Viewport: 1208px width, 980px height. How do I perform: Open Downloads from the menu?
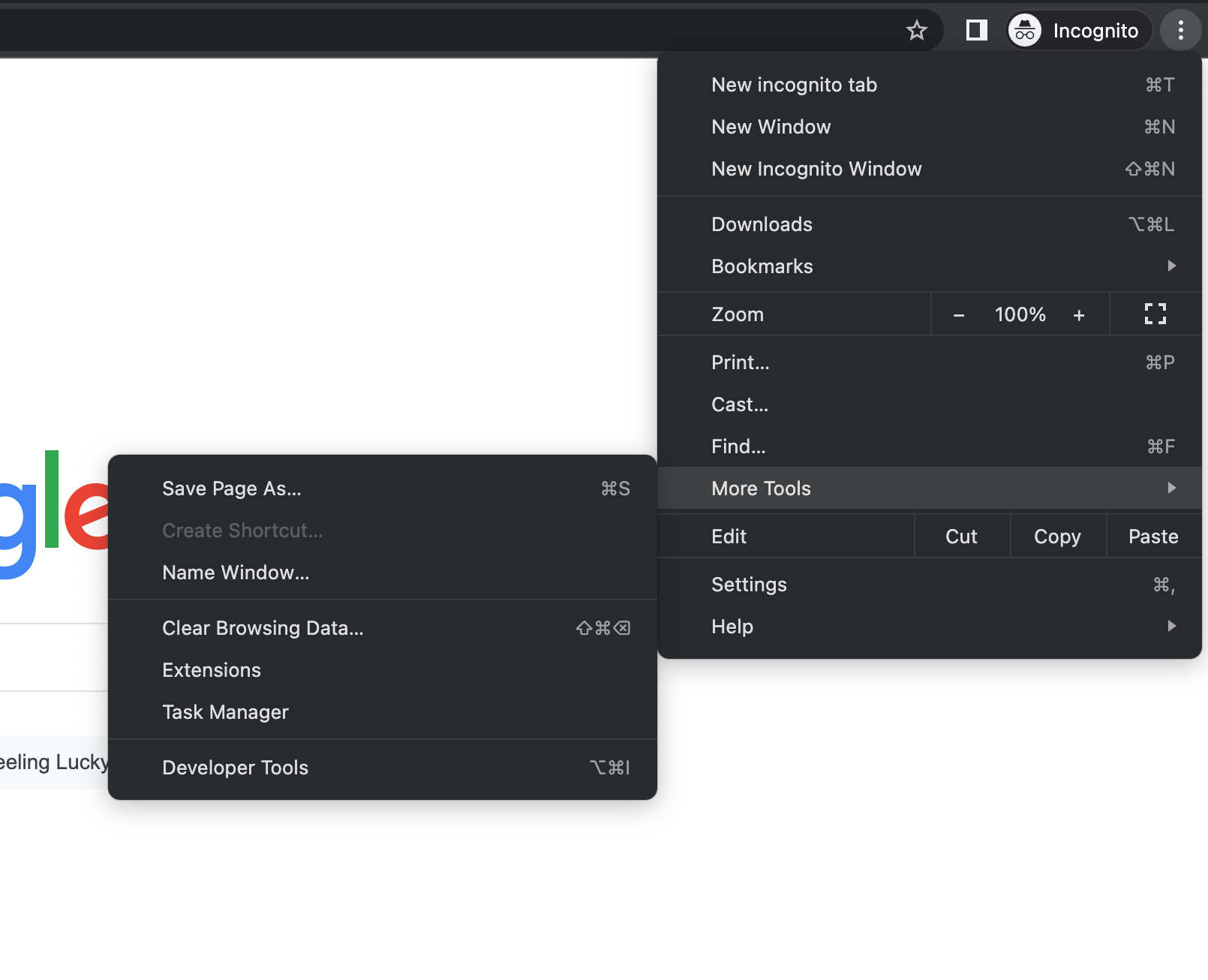click(930, 224)
